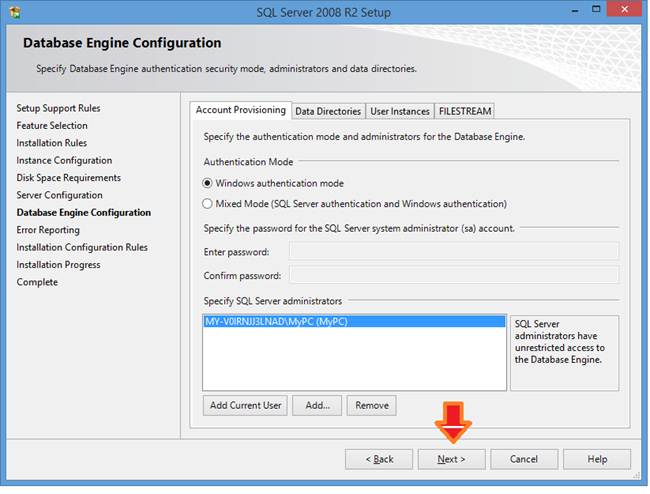Viewport: 650px width, 494px height.
Task: Click Server Configuration step
Action: point(60,195)
